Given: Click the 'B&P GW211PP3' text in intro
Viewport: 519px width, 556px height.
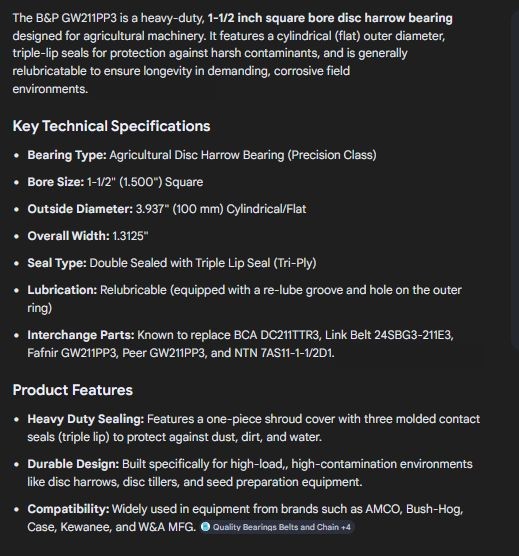Looking at the screenshot, I should (76, 18).
